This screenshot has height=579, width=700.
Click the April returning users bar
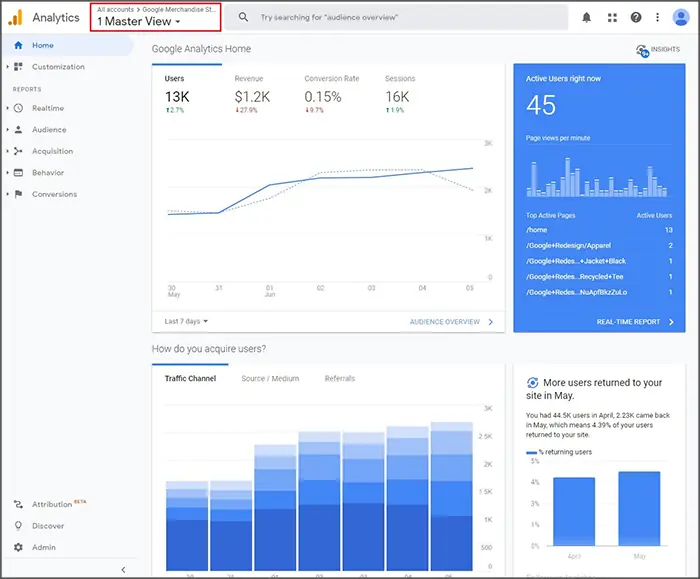pos(574,512)
